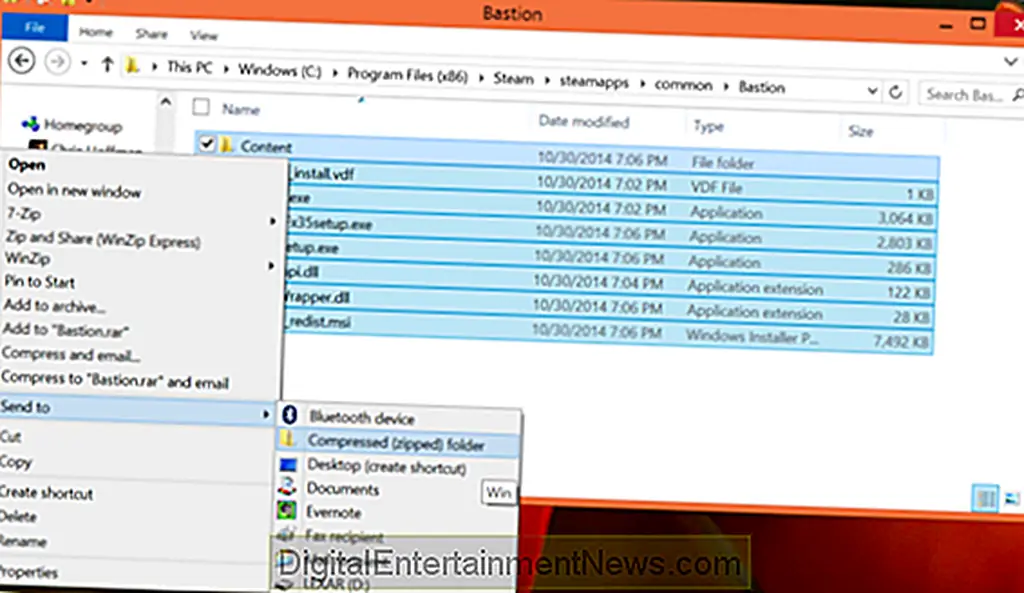
Task: Select Zip and Share (WinZip Express)
Action: click(103, 240)
